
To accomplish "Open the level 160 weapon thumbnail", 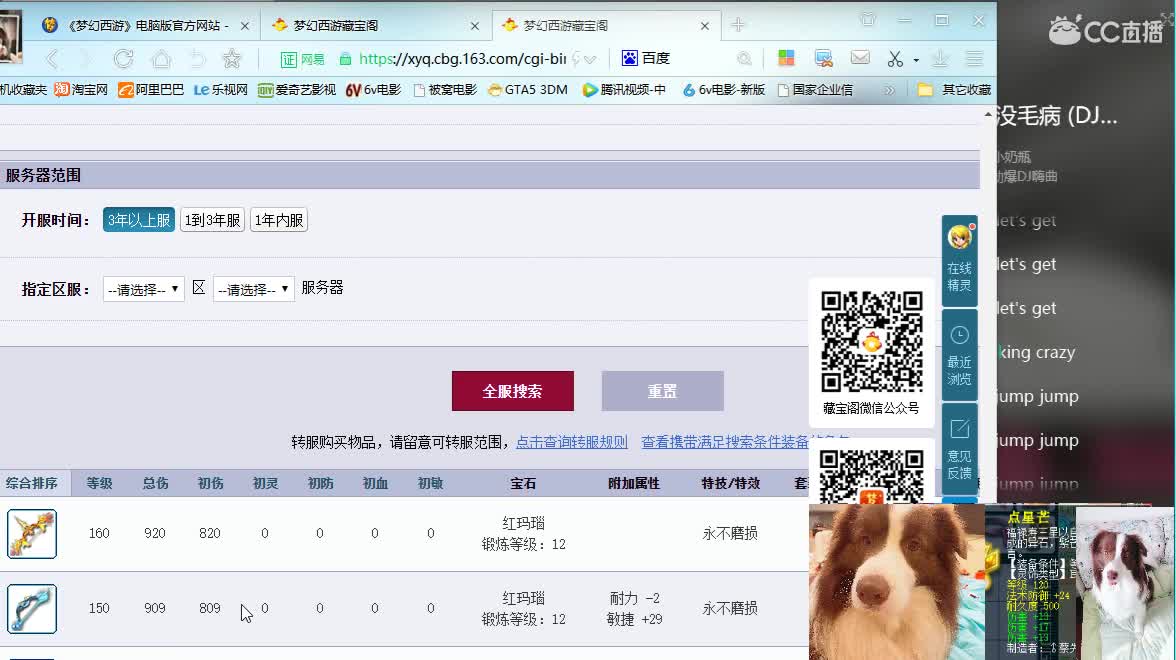I will [32, 534].
